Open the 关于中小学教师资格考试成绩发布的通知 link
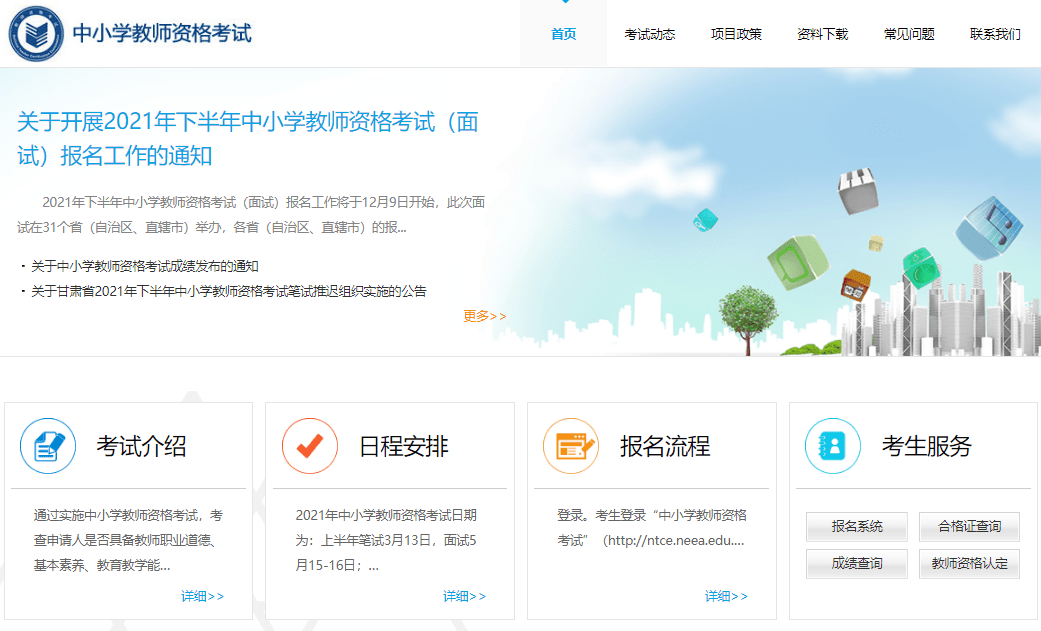1041x631 pixels. pos(145,266)
